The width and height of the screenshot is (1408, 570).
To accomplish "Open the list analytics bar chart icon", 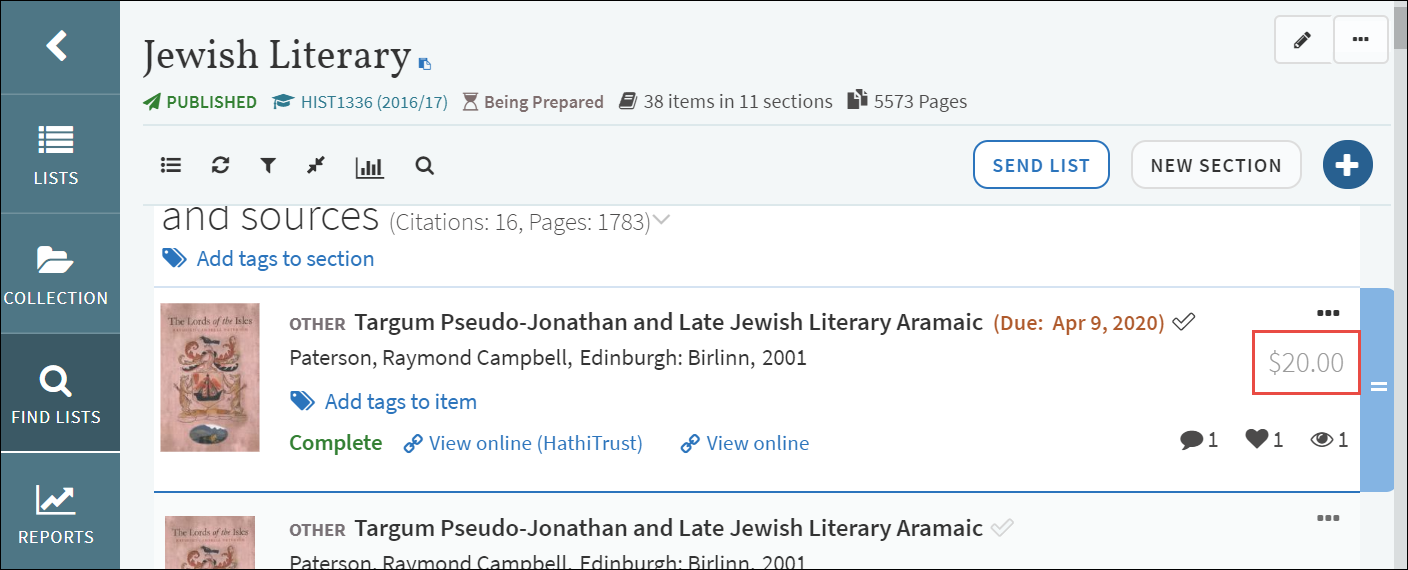I will (369, 167).
